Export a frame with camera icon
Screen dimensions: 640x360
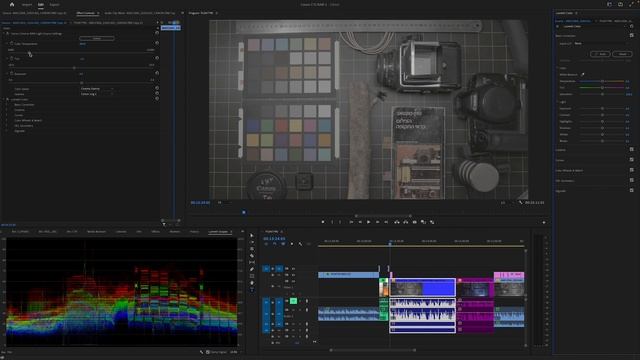(415, 222)
